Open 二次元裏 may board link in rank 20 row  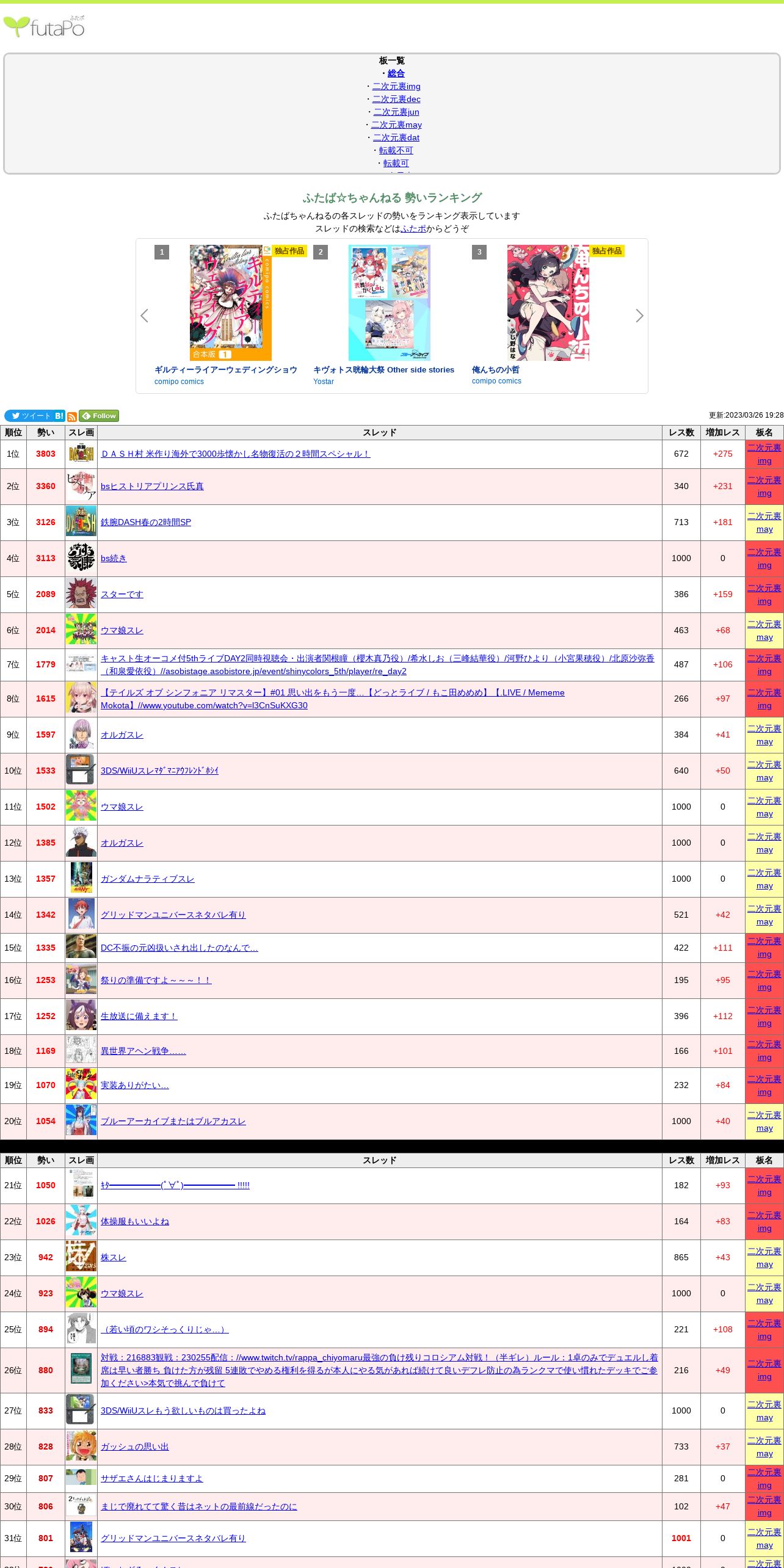(x=764, y=1121)
